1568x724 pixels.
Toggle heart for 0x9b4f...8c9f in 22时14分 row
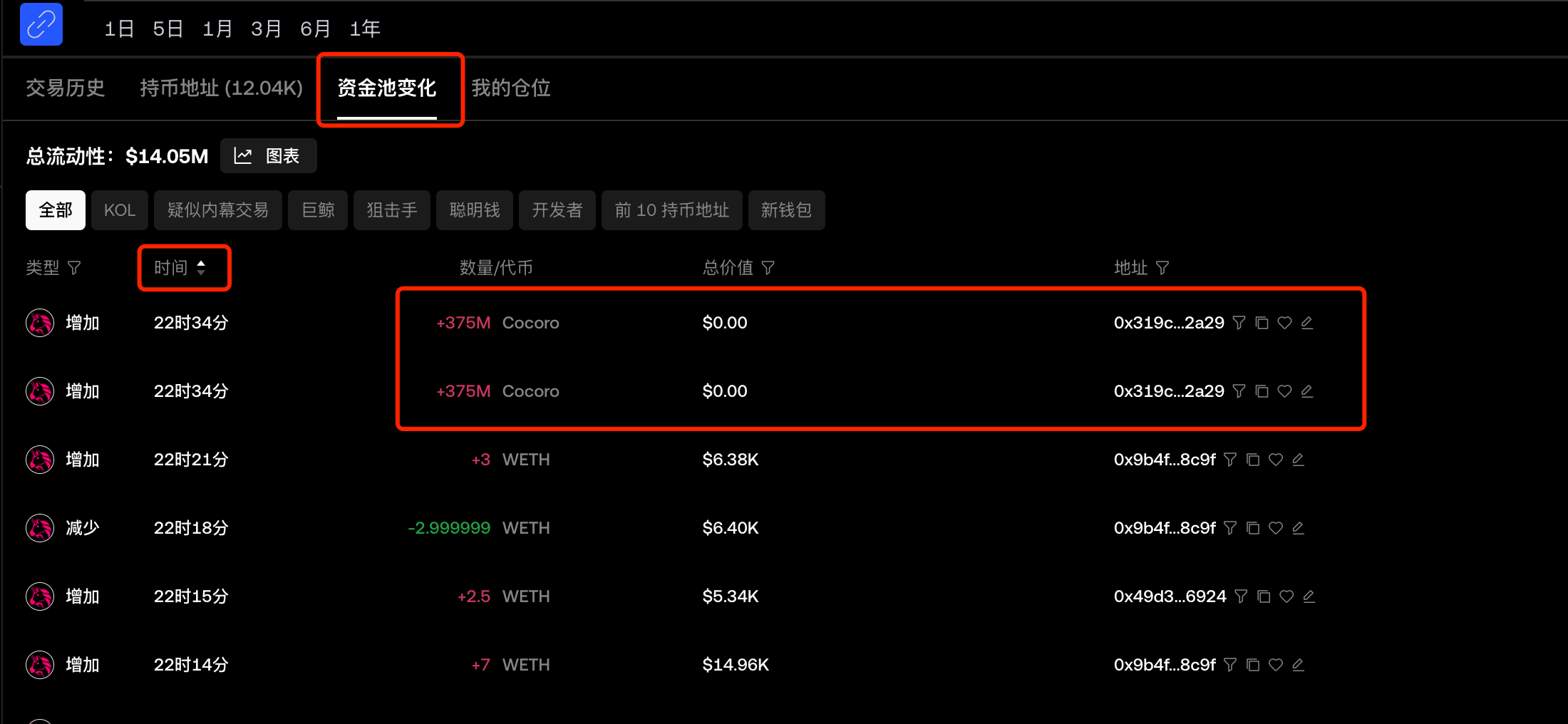pos(1276,665)
